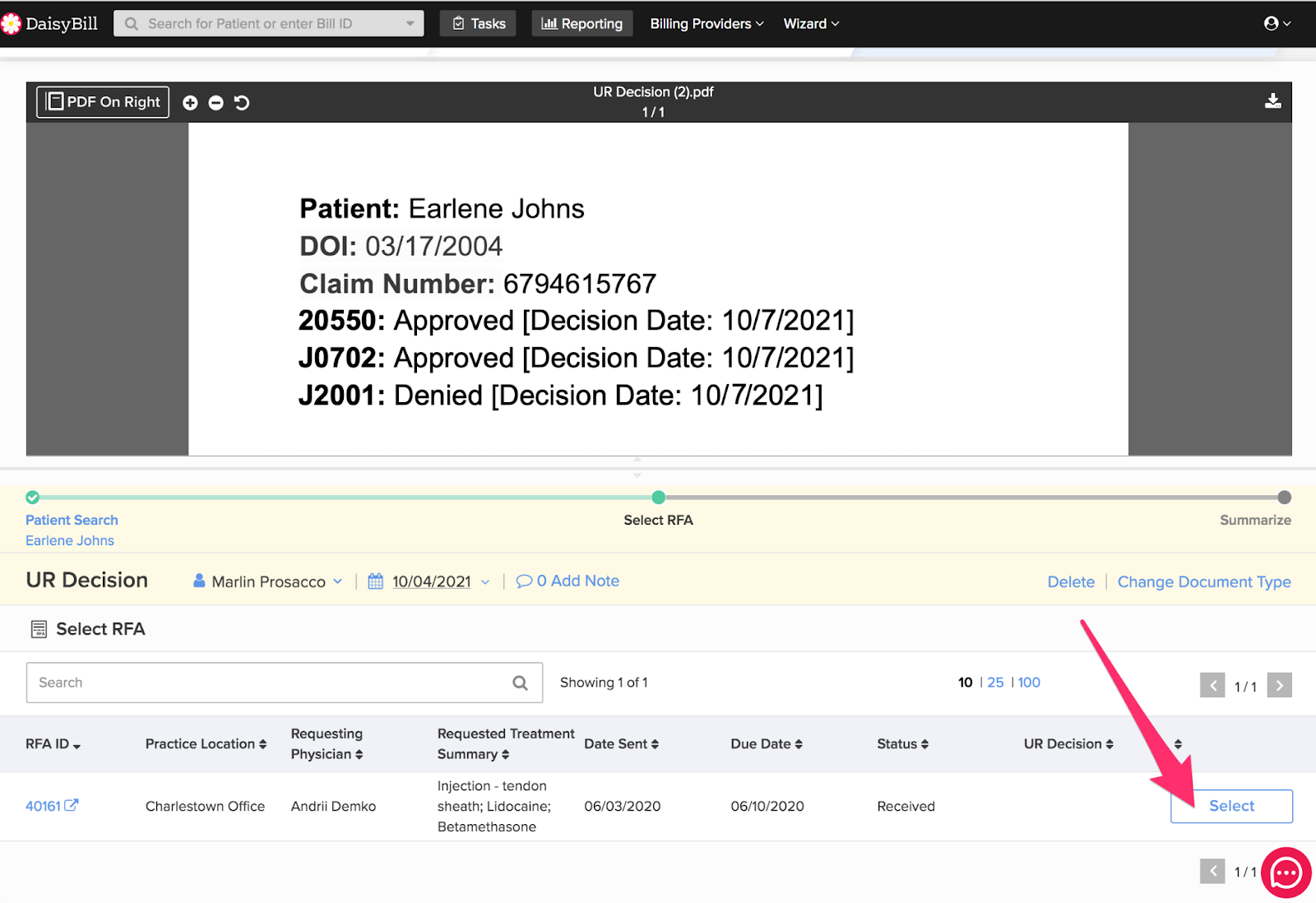Open the Reporting page
Image resolution: width=1316 pixels, height=903 pixels.
point(582,24)
